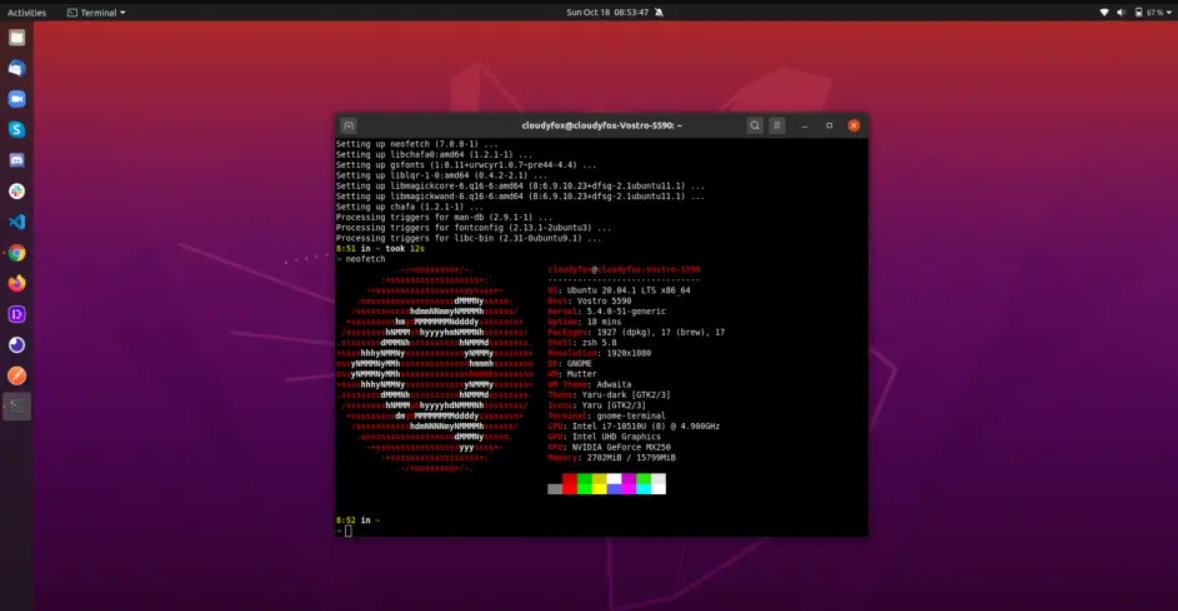Click the GPU 'NVIDIA GeForce MX250' line
1178x611 pixels.
[609, 449]
